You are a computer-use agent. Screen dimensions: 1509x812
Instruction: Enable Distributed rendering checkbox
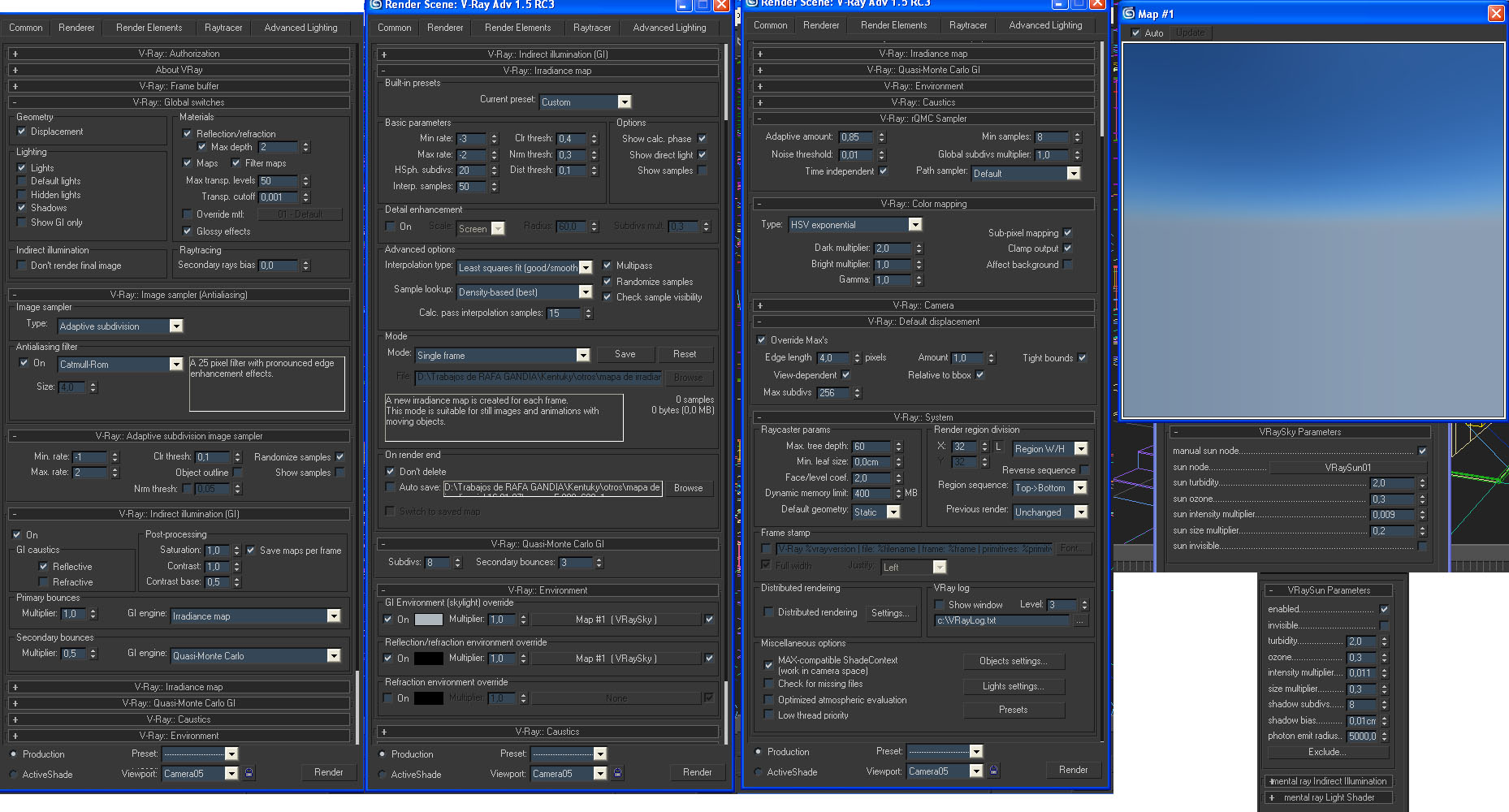coord(768,612)
